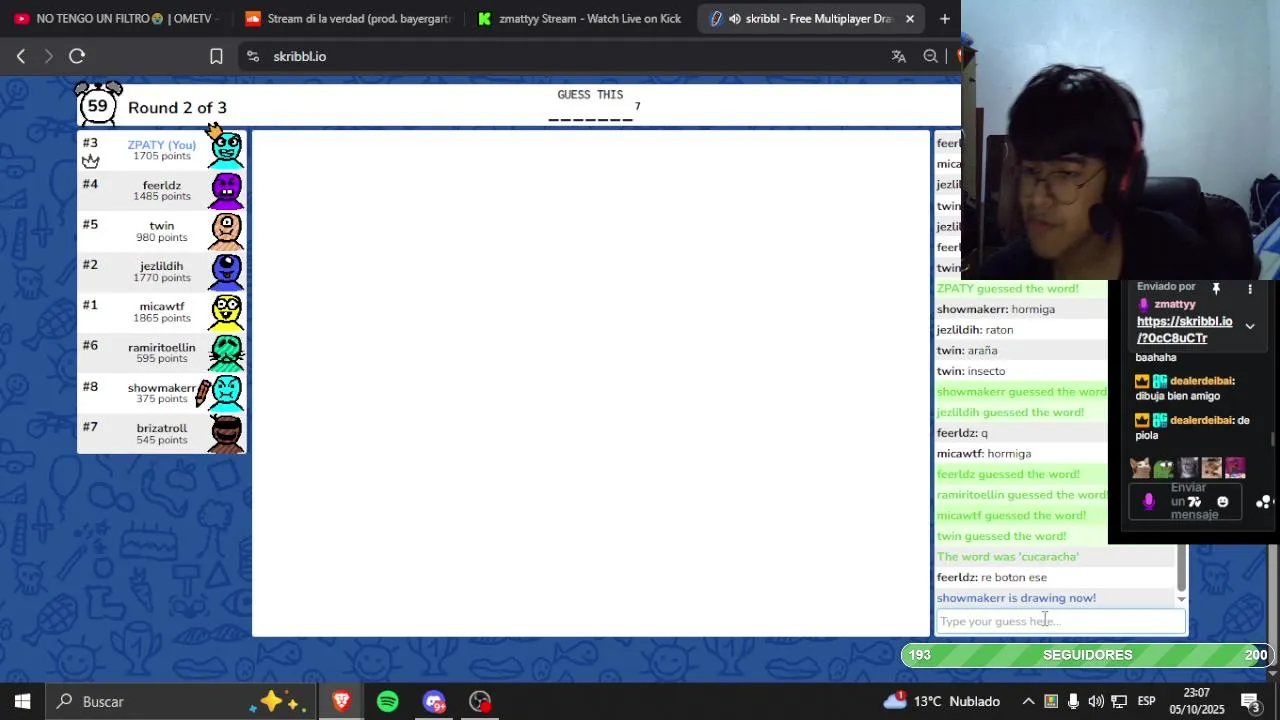Select the jezlildih 1770 points entry
Image resolution: width=1280 pixels, height=720 pixels.
(x=162, y=271)
